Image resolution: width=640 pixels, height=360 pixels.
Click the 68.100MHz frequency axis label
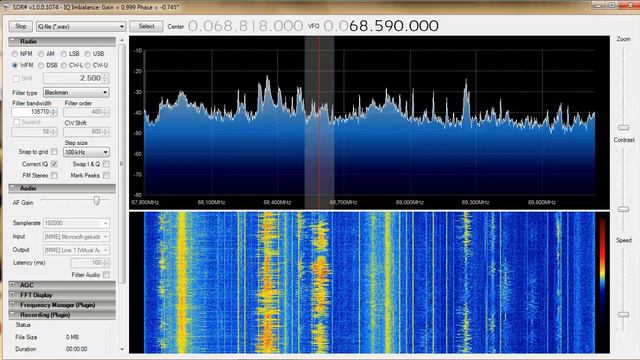[x=211, y=202]
